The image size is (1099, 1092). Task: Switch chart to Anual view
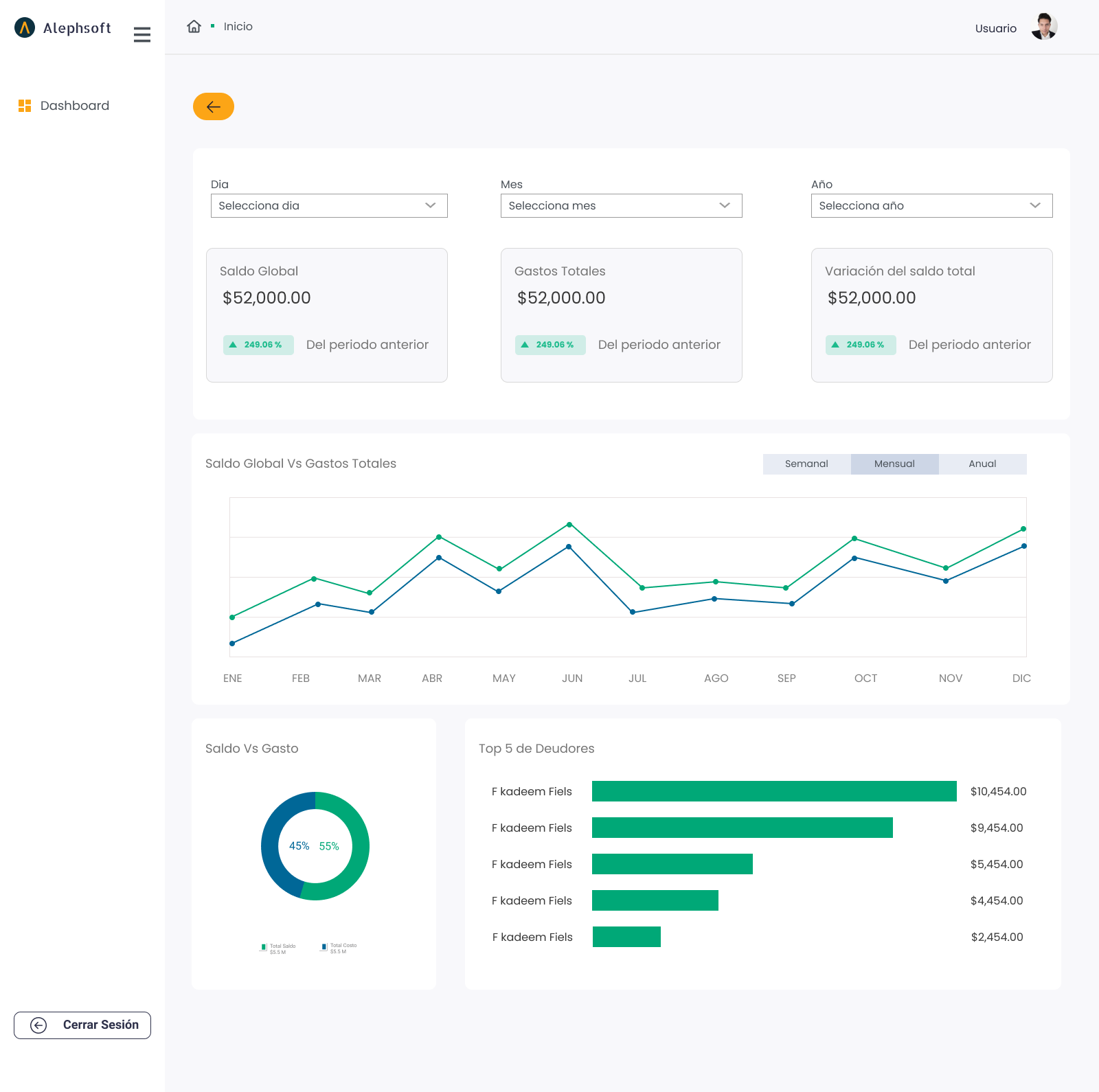coord(983,464)
